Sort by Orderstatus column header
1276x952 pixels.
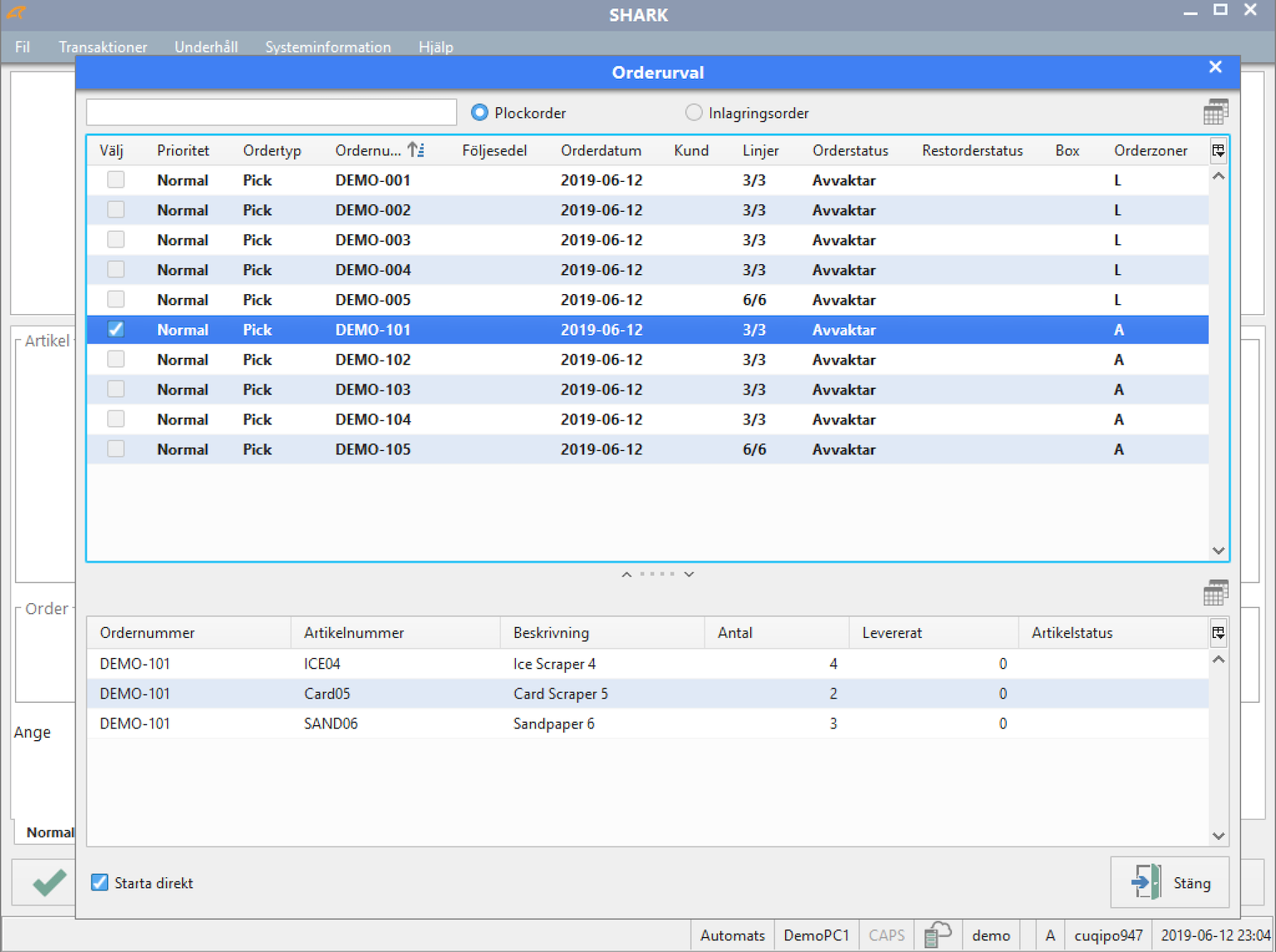point(850,150)
